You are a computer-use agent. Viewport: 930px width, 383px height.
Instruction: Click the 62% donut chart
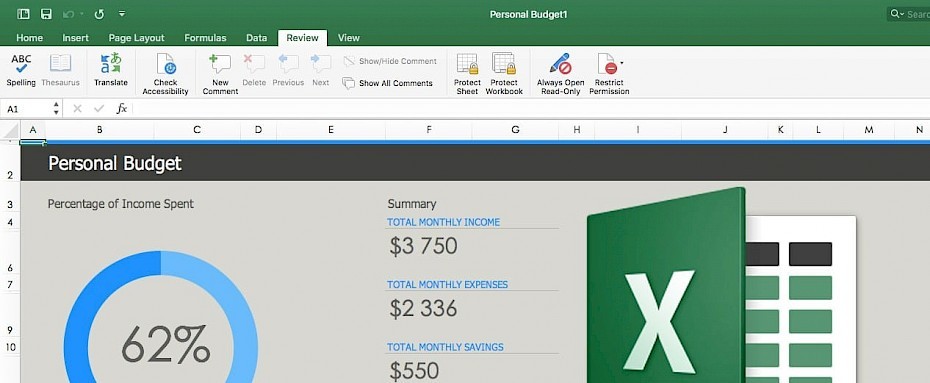(161, 317)
